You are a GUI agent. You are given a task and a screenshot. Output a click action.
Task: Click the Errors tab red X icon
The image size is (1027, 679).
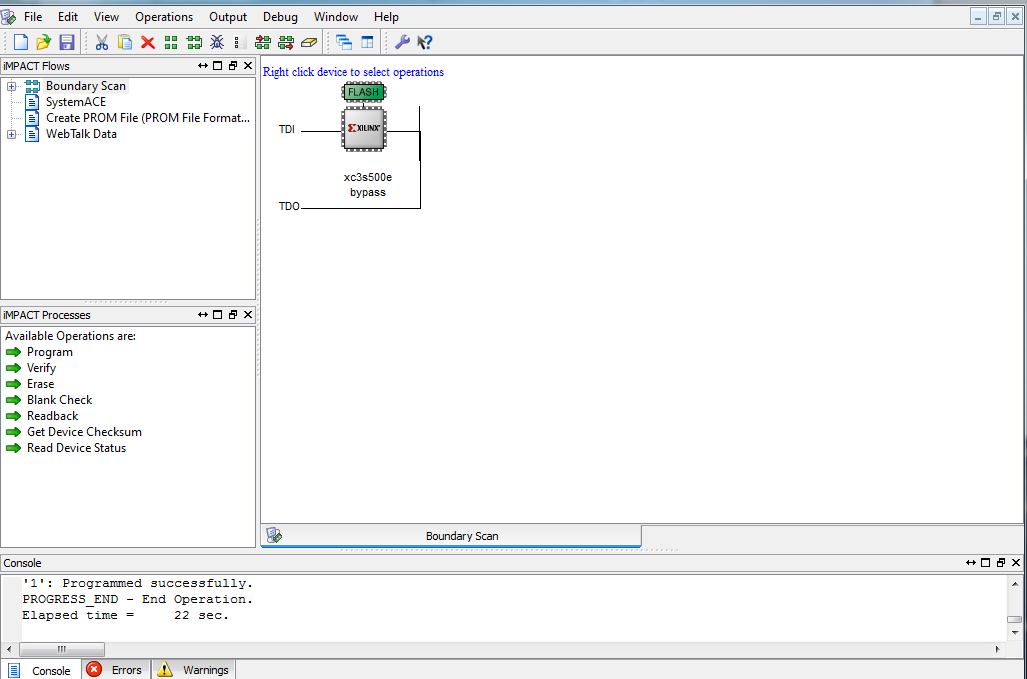(94, 669)
